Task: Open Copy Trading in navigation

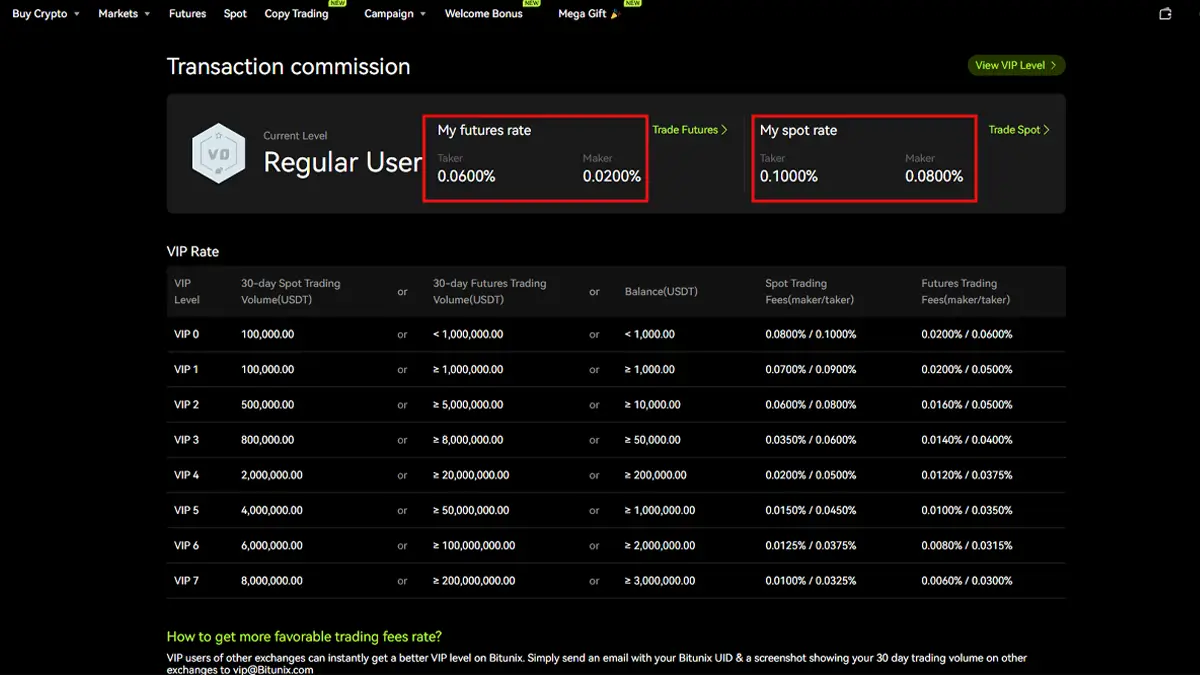Action: click(x=297, y=14)
